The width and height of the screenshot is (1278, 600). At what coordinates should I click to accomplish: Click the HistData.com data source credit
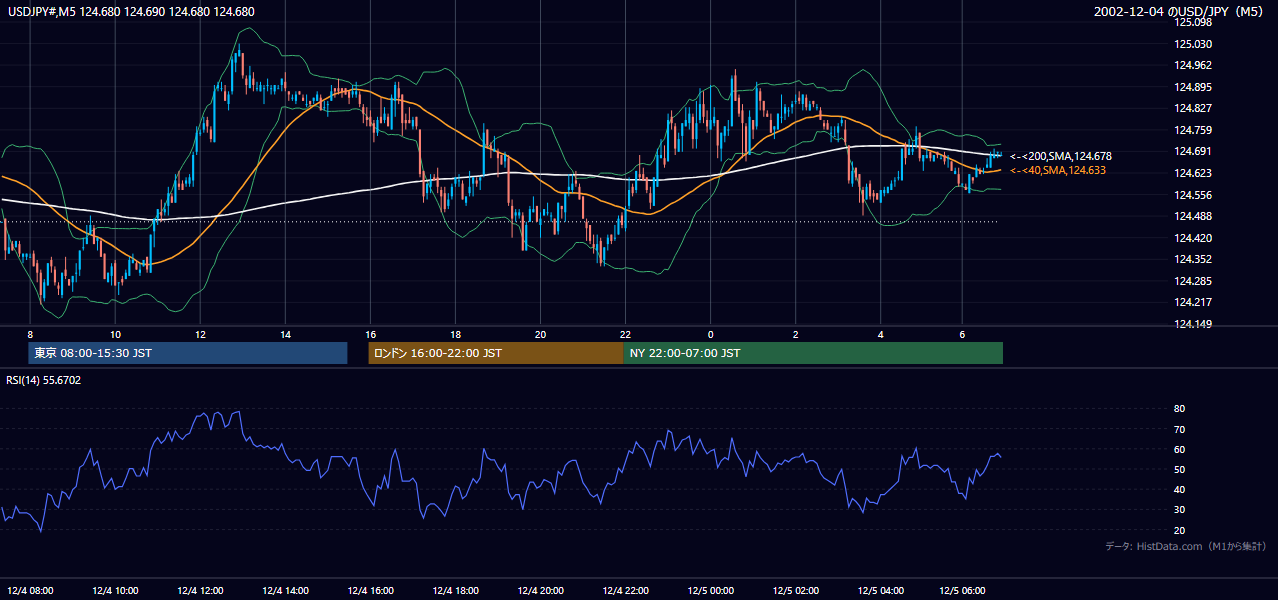coord(1186,546)
